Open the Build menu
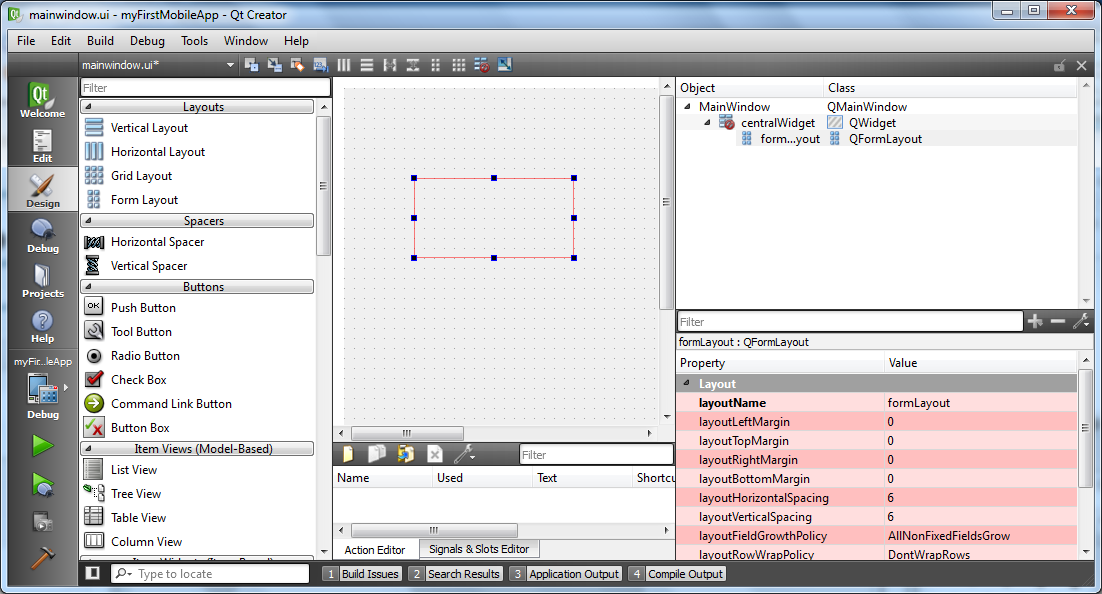The width and height of the screenshot is (1102, 594). pos(101,41)
